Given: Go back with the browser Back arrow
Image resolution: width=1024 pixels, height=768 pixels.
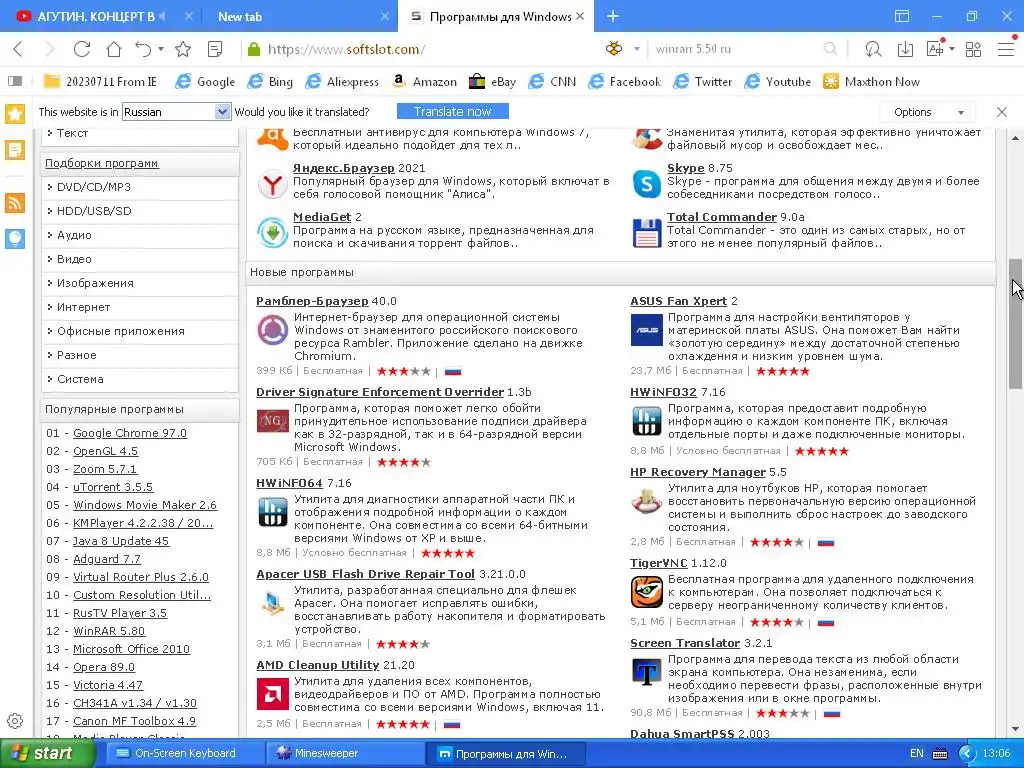Looking at the screenshot, I should point(18,49).
